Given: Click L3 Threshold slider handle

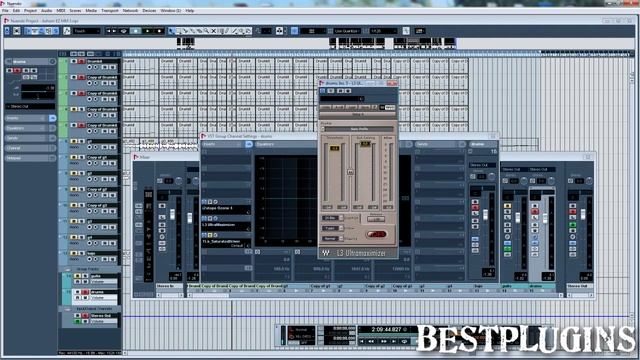Looking at the screenshot, I should click(x=335, y=148).
